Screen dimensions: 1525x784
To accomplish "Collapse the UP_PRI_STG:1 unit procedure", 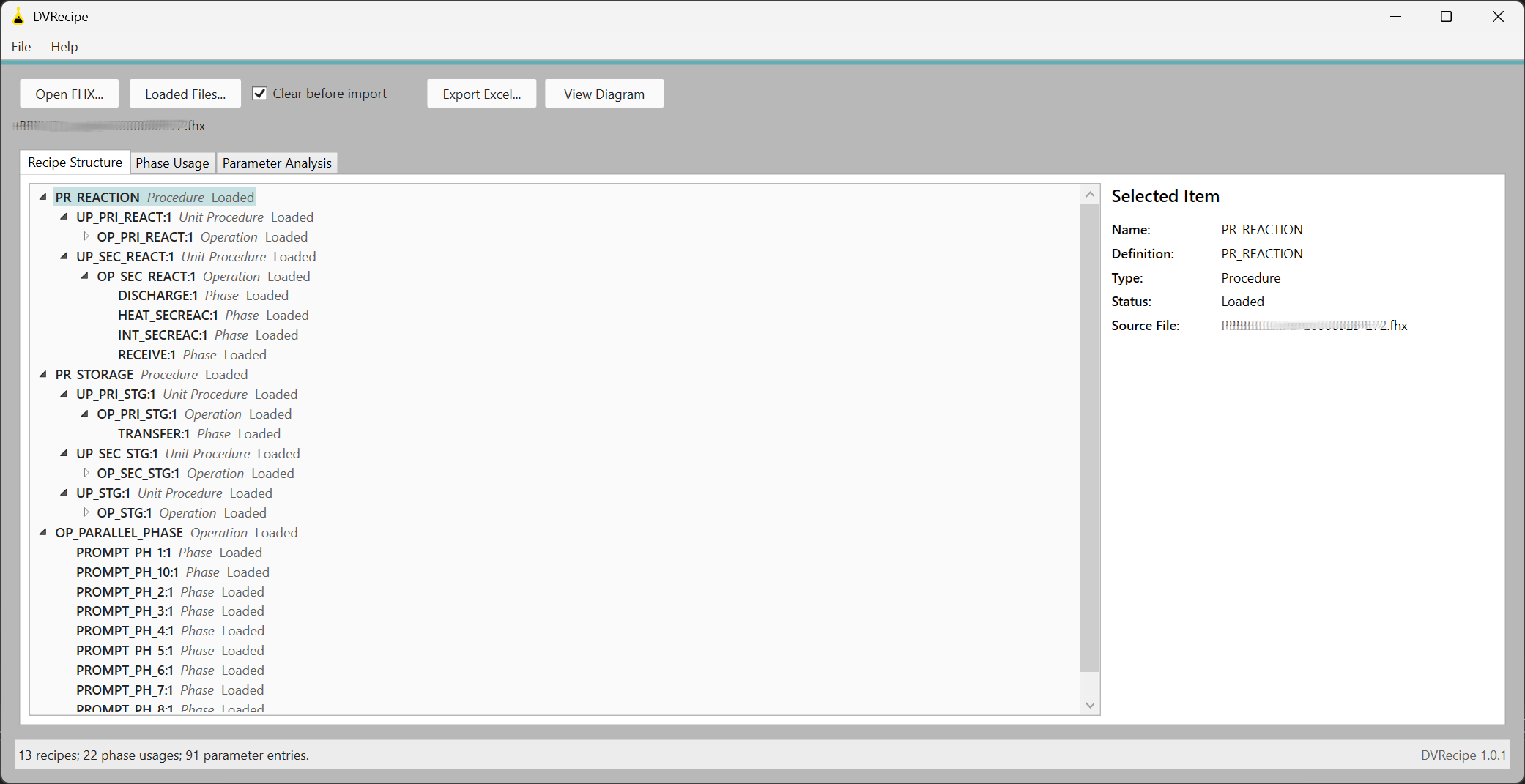I will [64, 394].
